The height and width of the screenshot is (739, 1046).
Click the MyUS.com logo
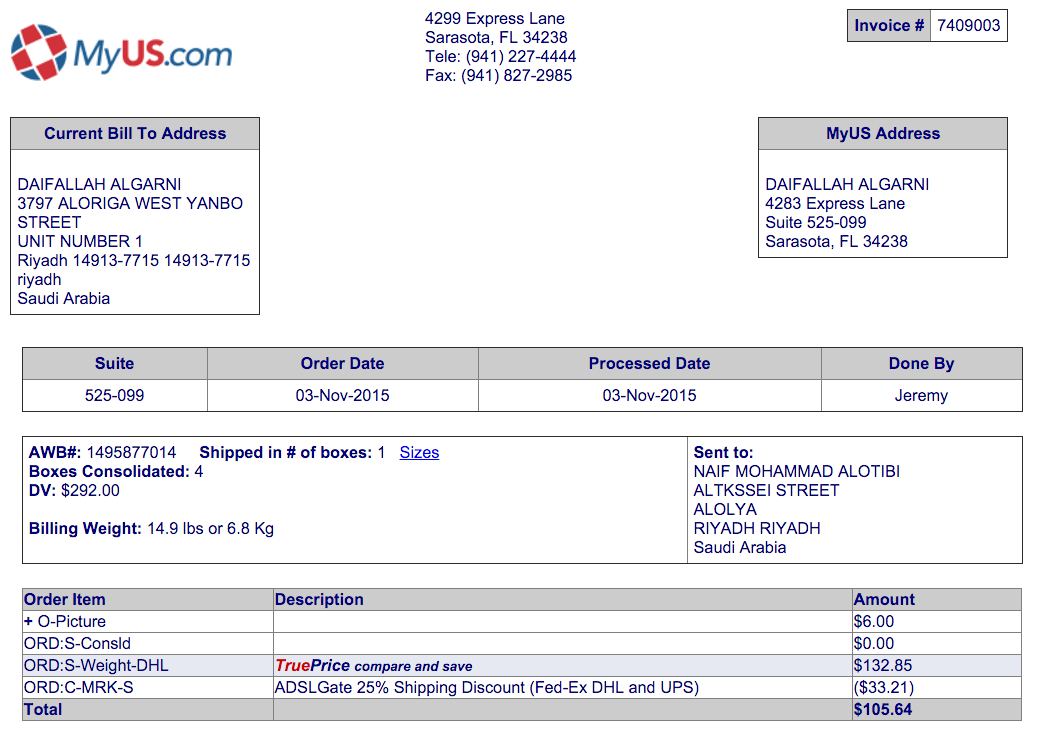pyautogui.click(x=121, y=52)
